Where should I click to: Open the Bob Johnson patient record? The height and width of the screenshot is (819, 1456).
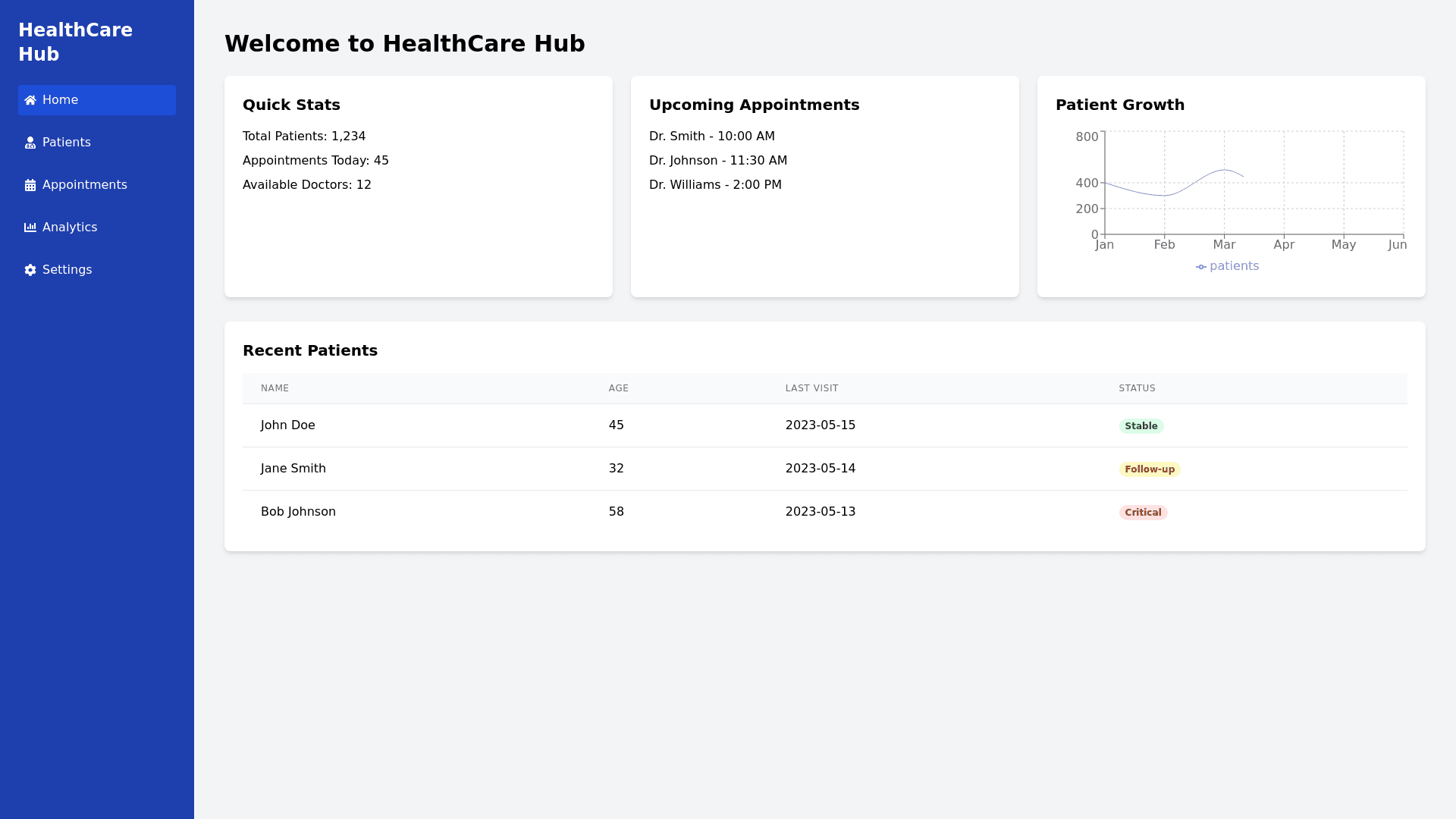(x=298, y=512)
